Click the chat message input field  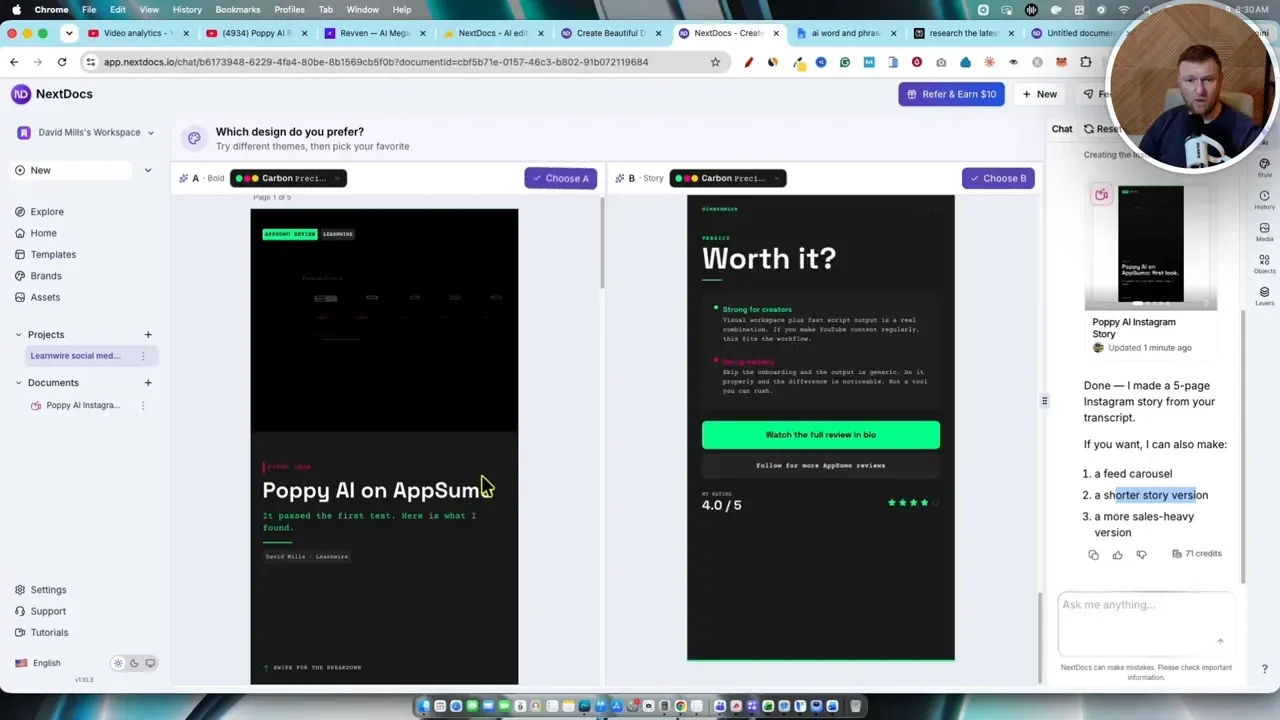(x=1145, y=622)
